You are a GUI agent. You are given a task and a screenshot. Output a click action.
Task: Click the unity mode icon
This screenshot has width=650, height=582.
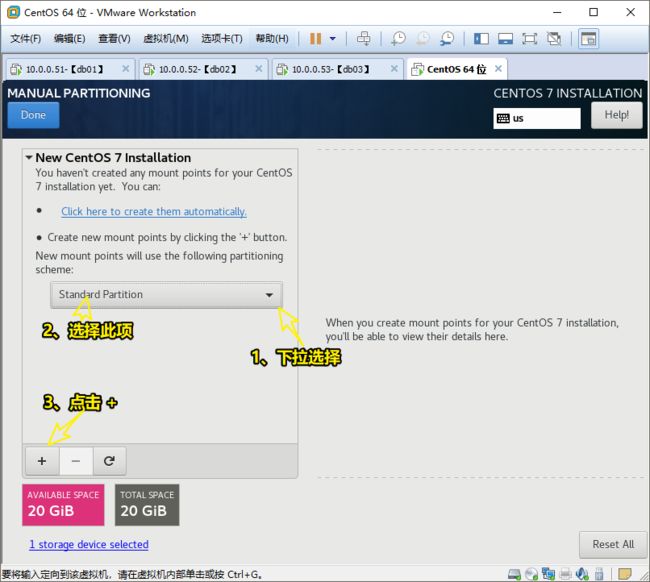tap(554, 39)
